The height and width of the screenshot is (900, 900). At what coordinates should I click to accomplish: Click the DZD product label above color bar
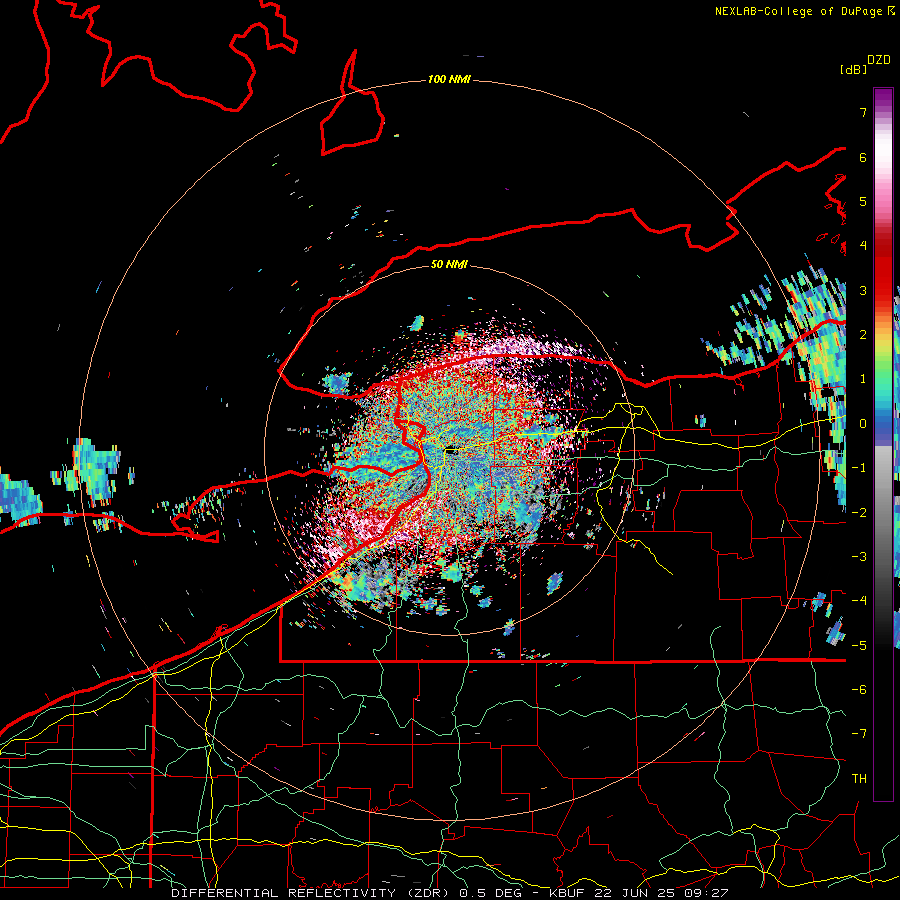[x=879, y=60]
